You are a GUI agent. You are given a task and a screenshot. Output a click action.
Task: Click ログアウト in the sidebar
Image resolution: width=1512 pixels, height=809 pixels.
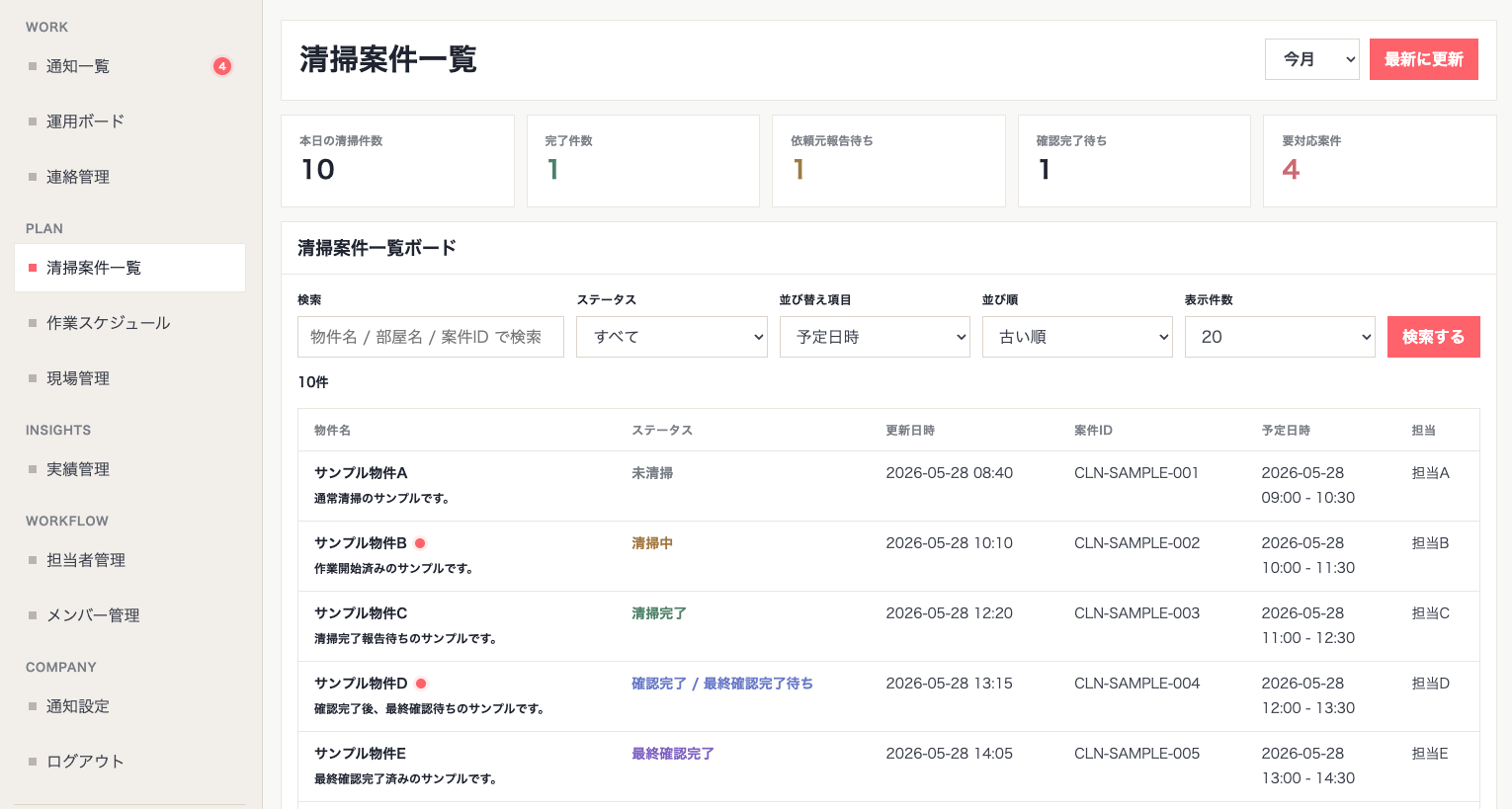pyautogui.click(x=129, y=762)
